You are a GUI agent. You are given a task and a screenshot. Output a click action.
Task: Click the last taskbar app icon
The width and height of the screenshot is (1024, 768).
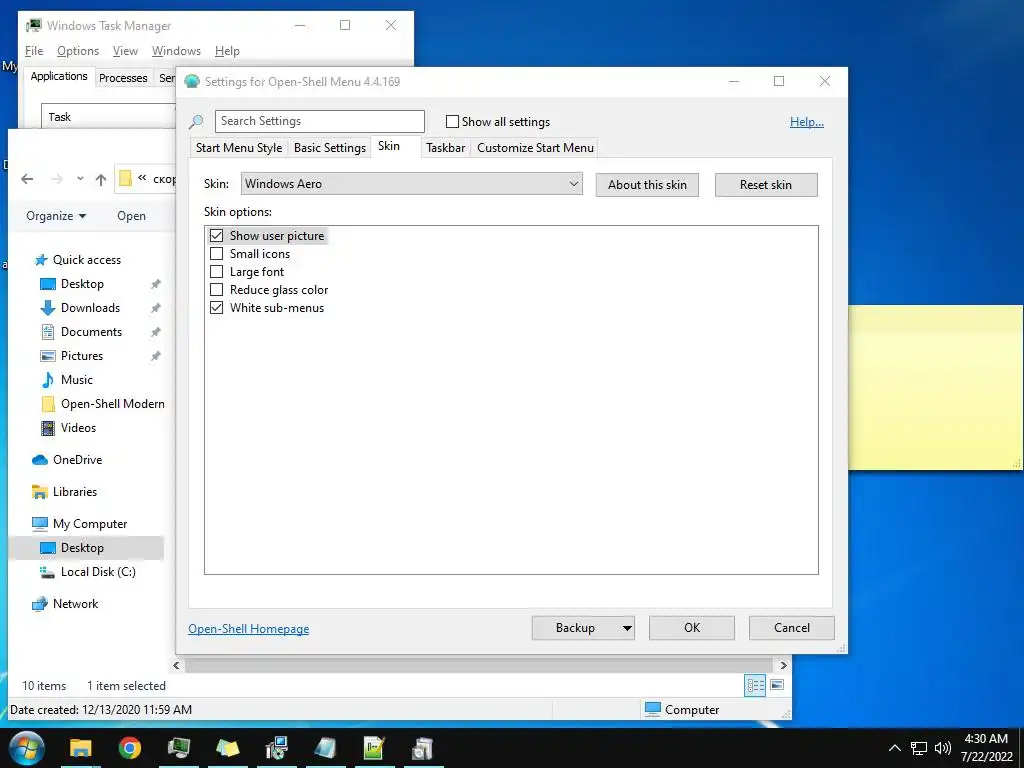423,748
